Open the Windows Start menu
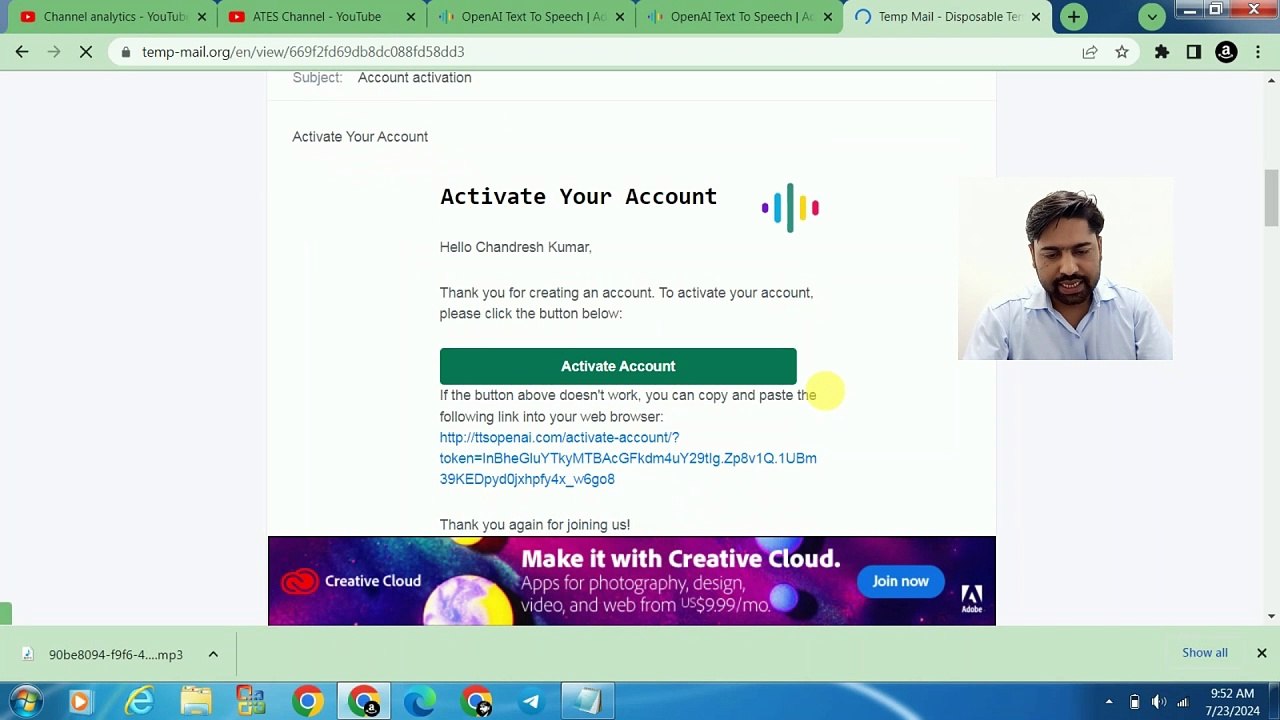Image resolution: width=1280 pixels, height=720 pixels. [x=27, y=701]
